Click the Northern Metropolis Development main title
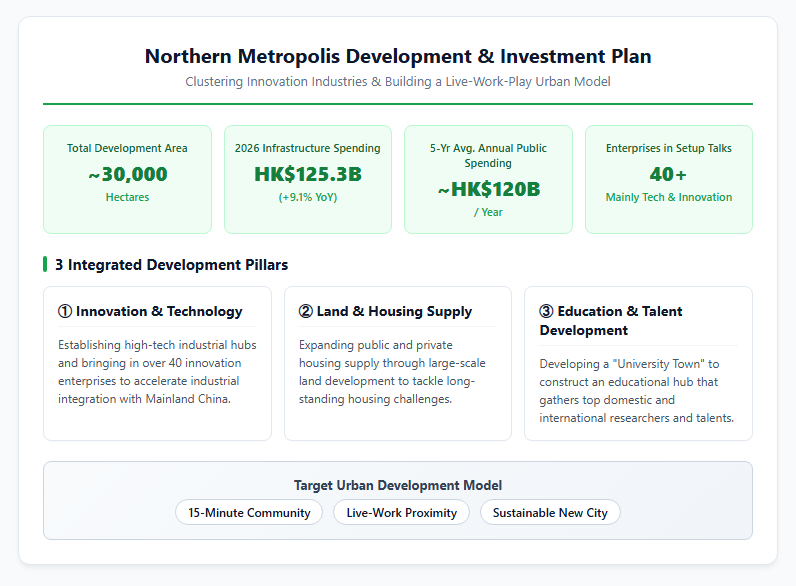 398,56
